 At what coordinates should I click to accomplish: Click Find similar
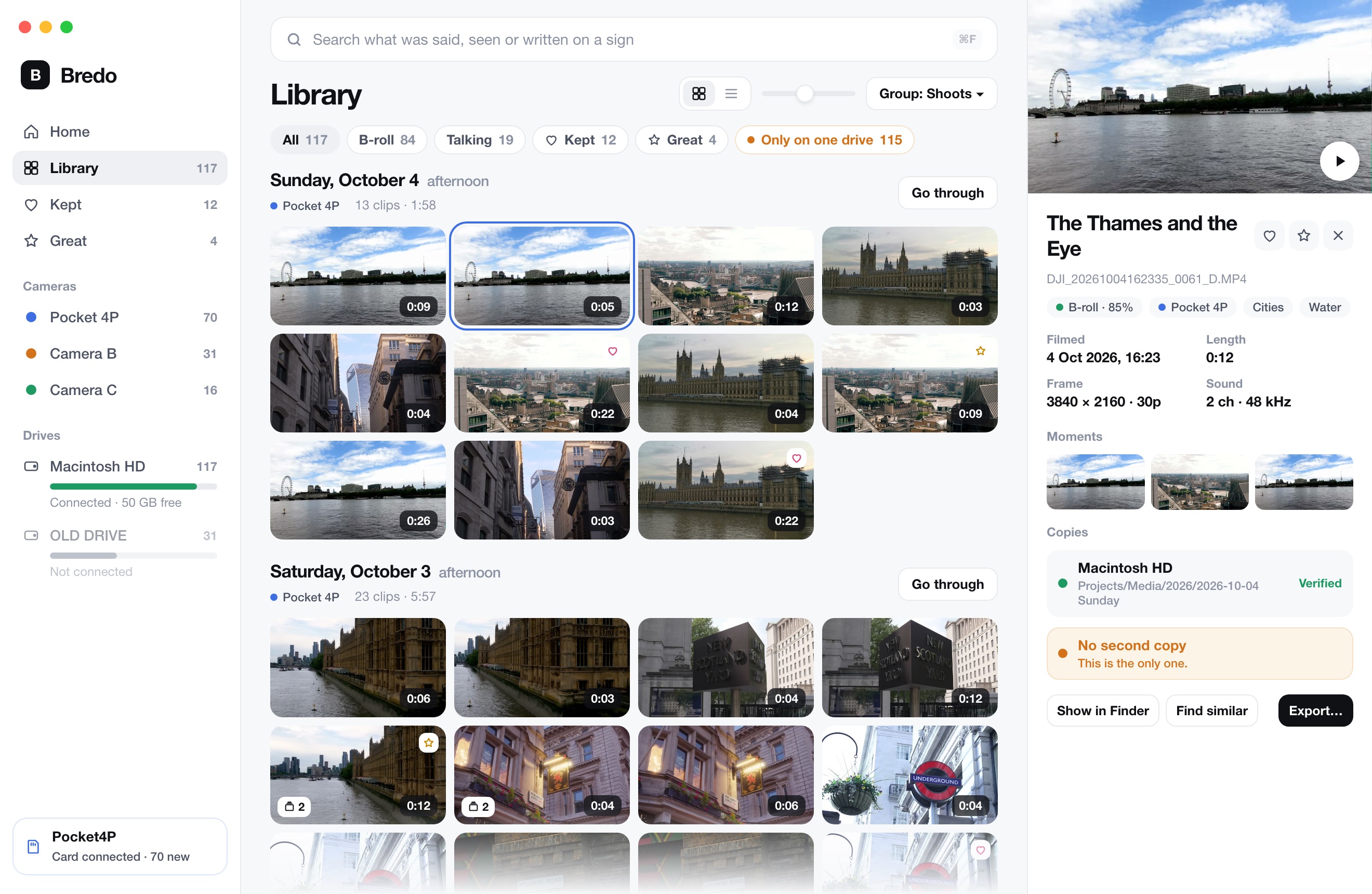point(1211,710)
